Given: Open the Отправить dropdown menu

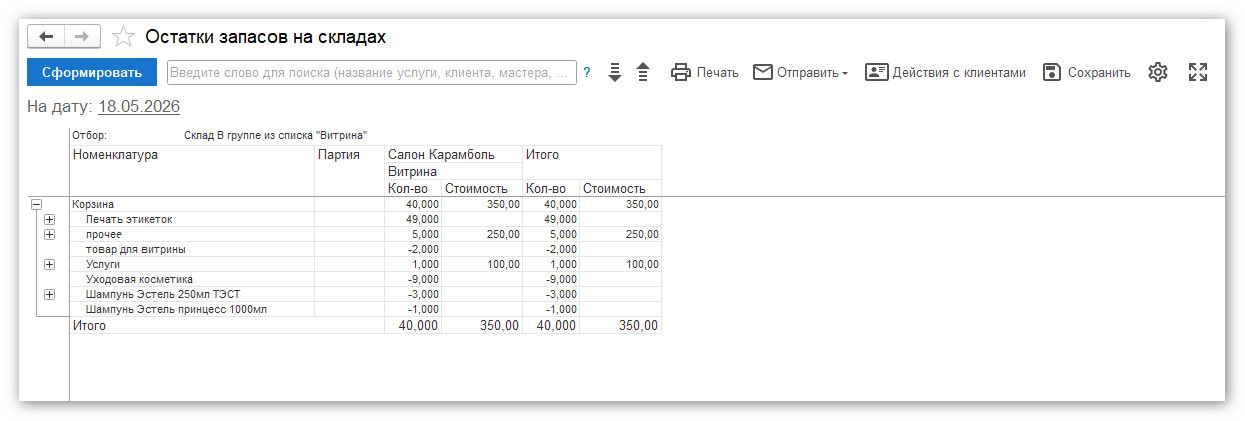Looking at the screenshot, I should pos(800,72).
